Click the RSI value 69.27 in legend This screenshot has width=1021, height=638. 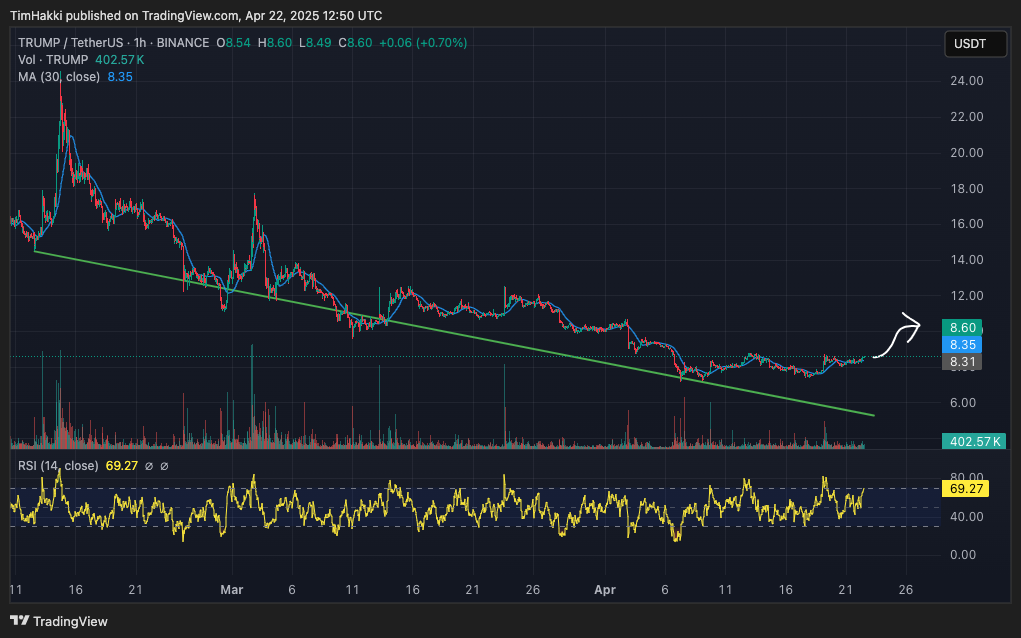(122, 466)
